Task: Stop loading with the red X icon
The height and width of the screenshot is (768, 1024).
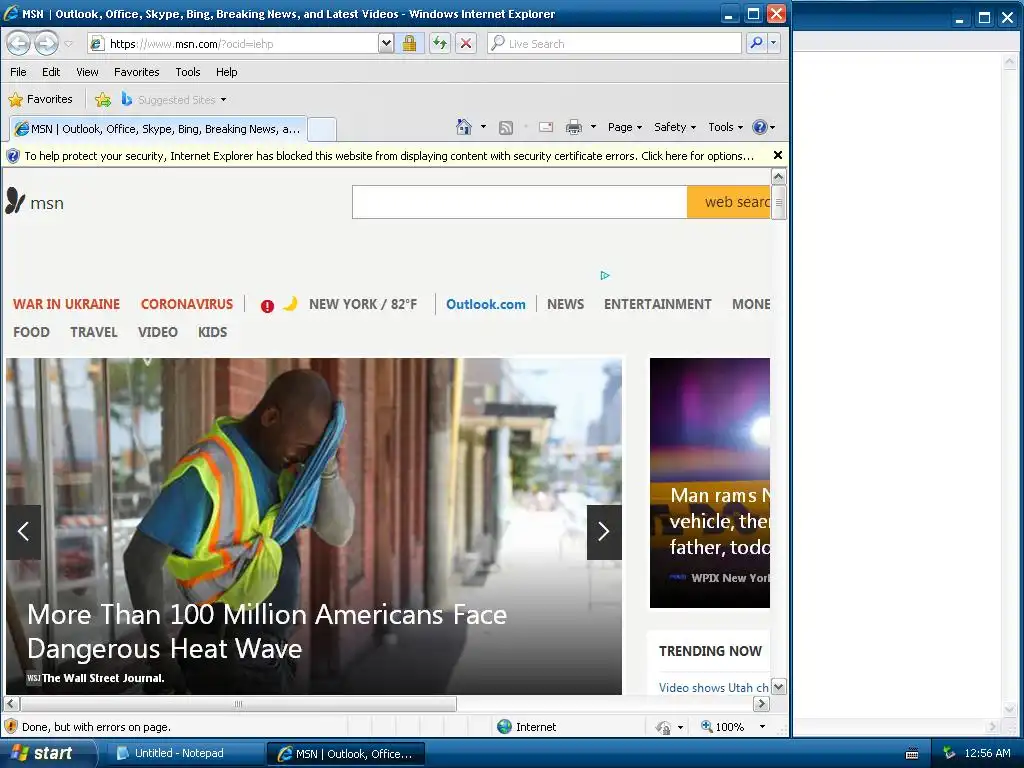Action: [x=466, y=44]
